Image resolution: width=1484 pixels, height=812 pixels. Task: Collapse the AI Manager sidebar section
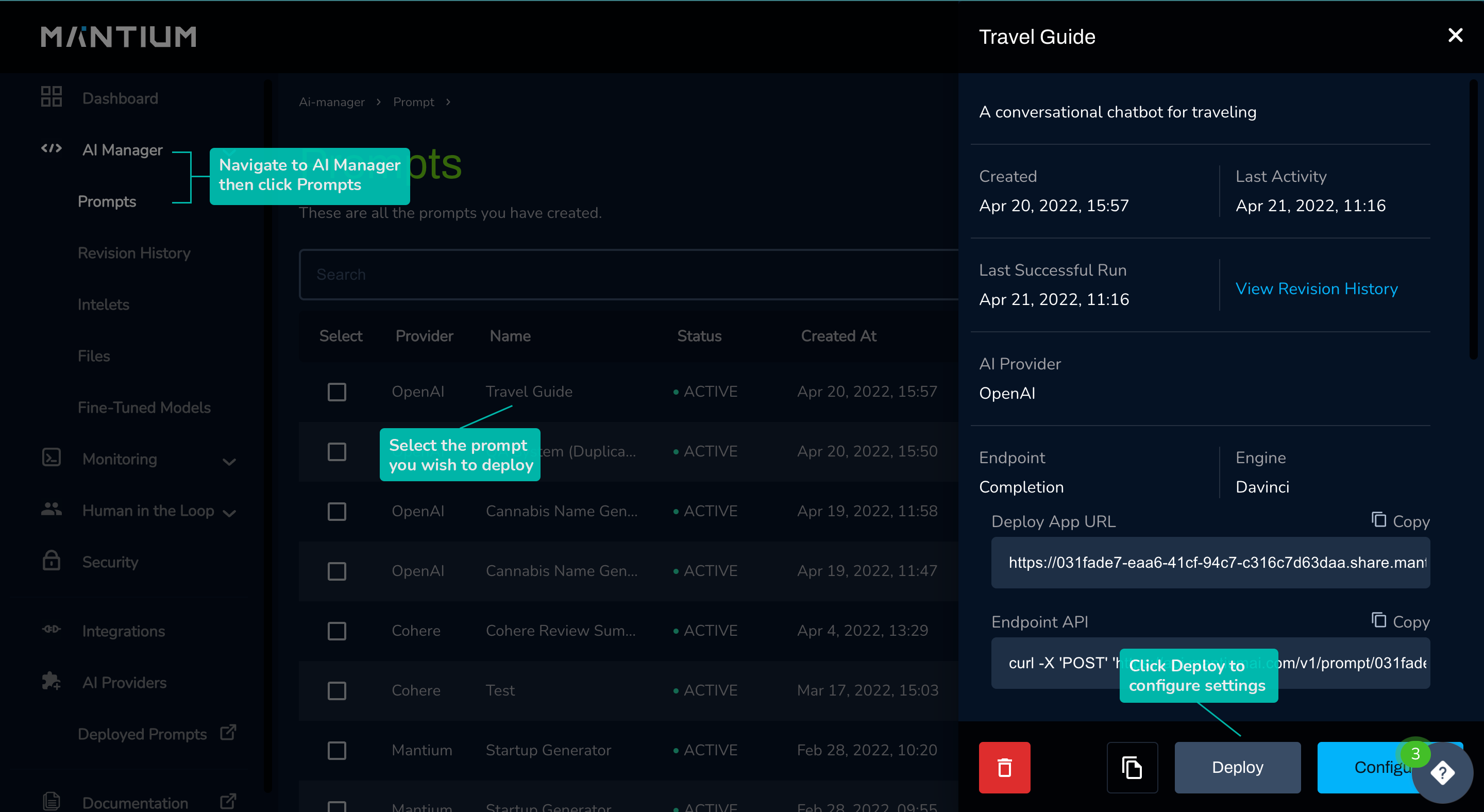[x=122, y=150]
